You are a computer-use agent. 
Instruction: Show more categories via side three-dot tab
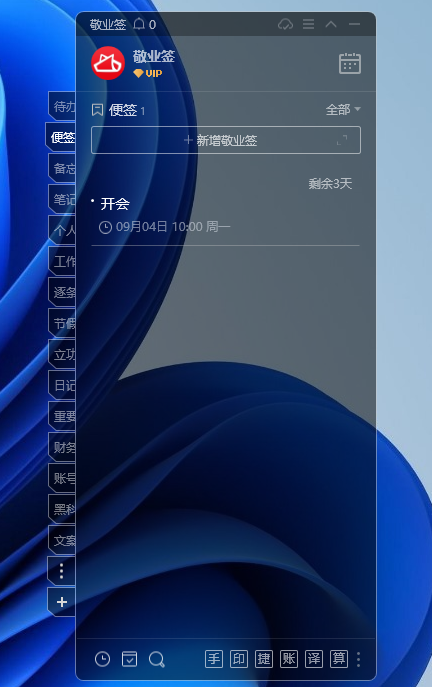62,571
